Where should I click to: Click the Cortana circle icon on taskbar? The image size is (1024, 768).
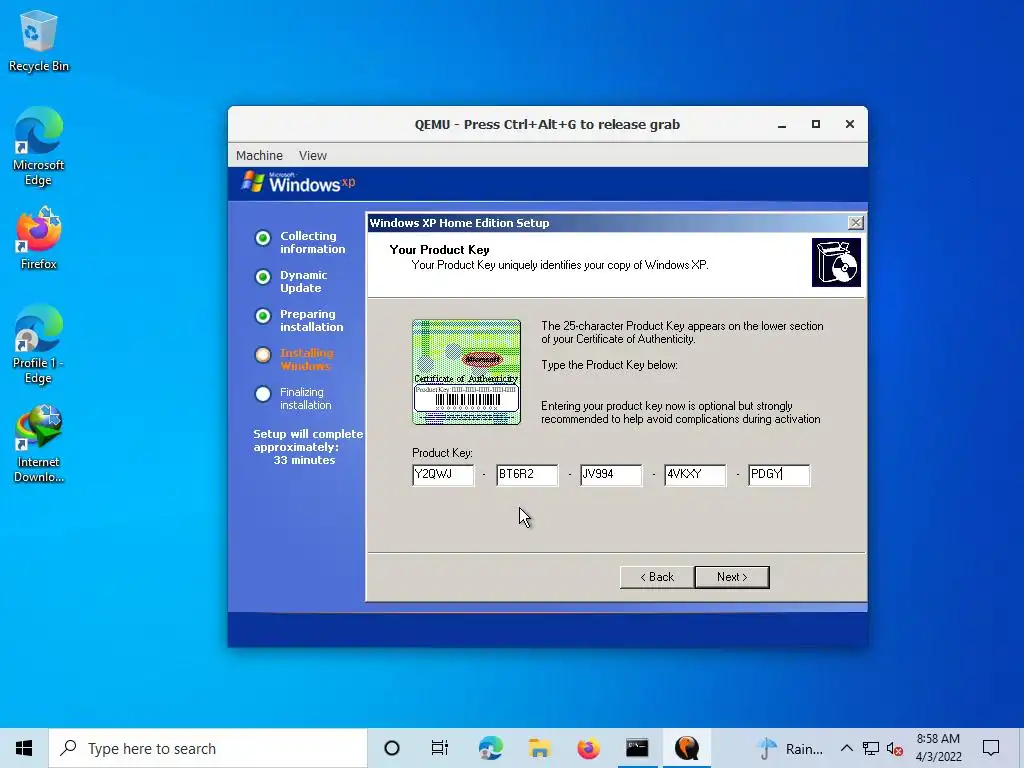[x=392, y=748]
